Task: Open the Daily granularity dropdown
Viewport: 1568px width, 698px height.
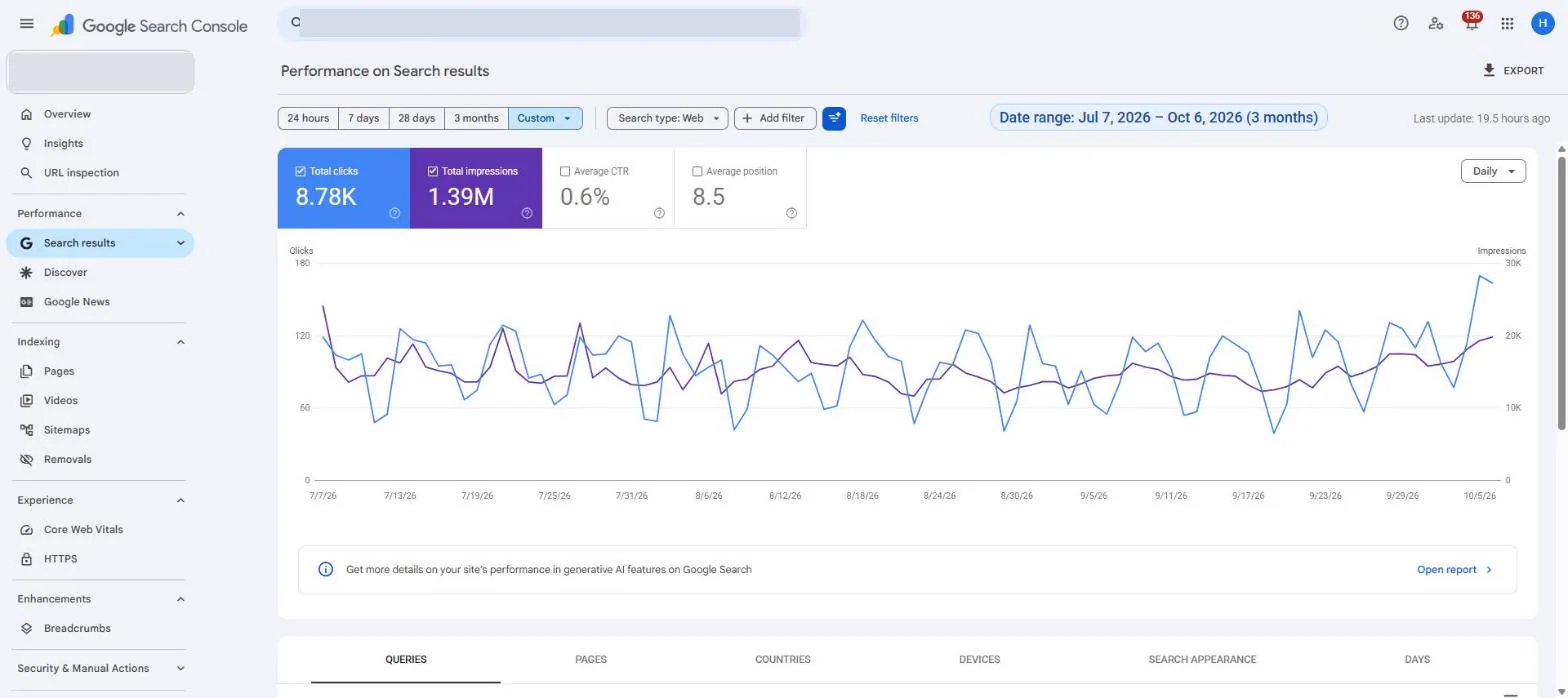Action: click(1493, 171)
